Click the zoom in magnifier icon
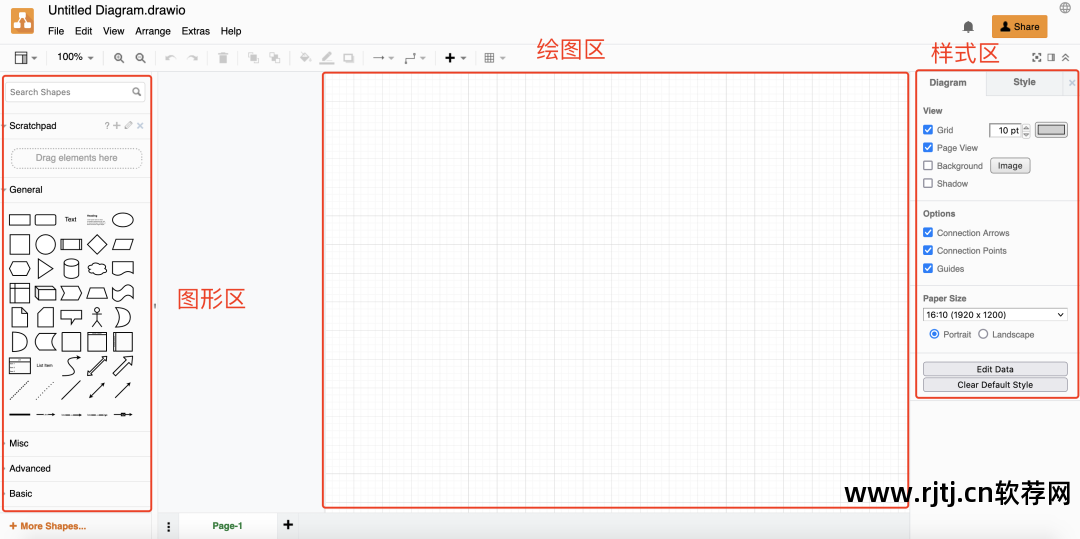This screenshot has height=539, width=1080. [119, 59]
